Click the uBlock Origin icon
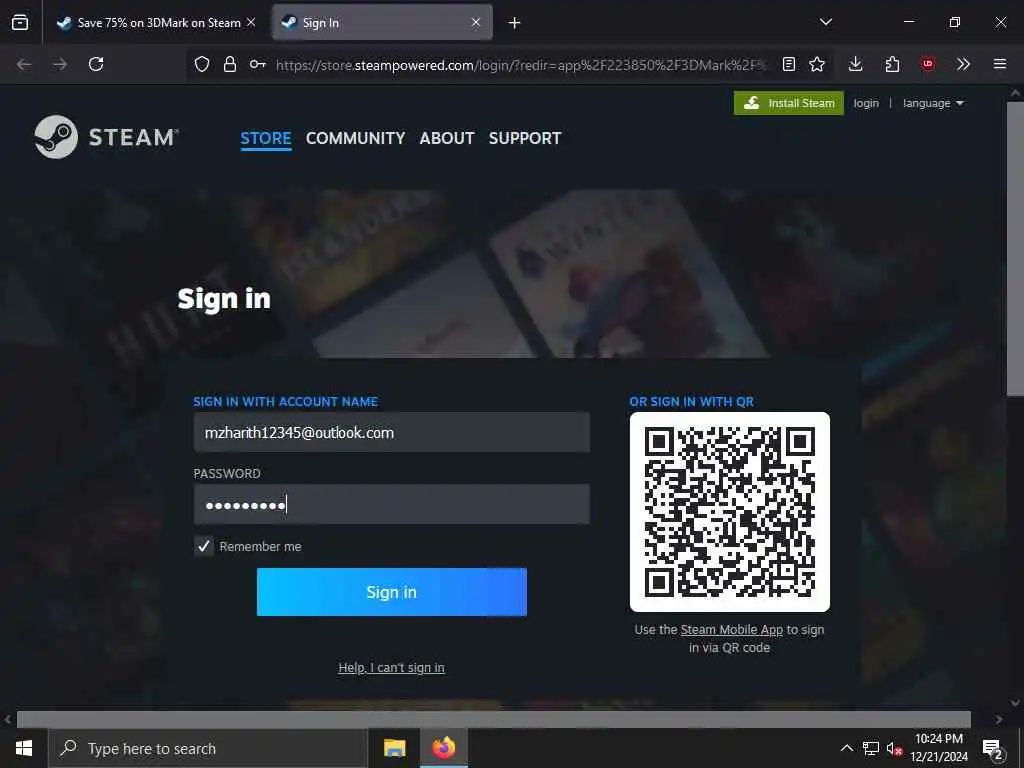The height and width of the screenshot is (768, 1024). pyautogui.click(x=927, y=64)
